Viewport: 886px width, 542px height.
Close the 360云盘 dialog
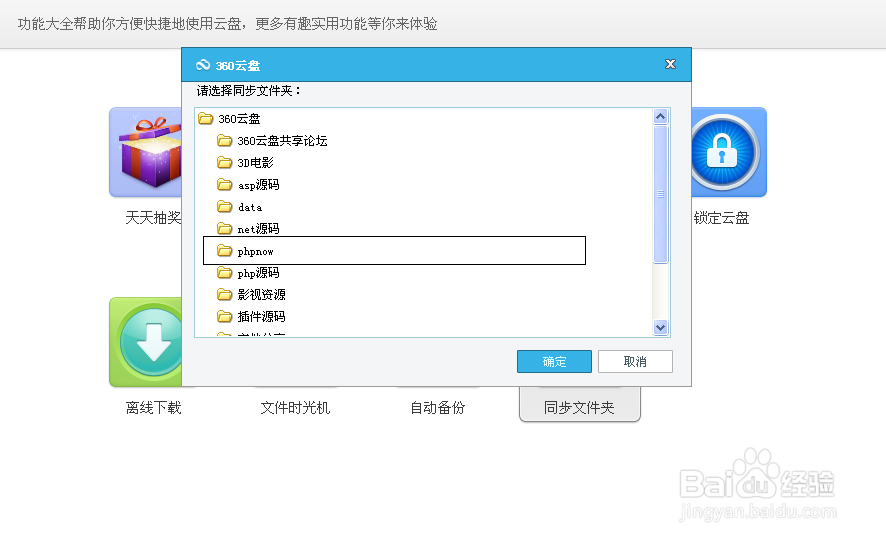(670, 64)
